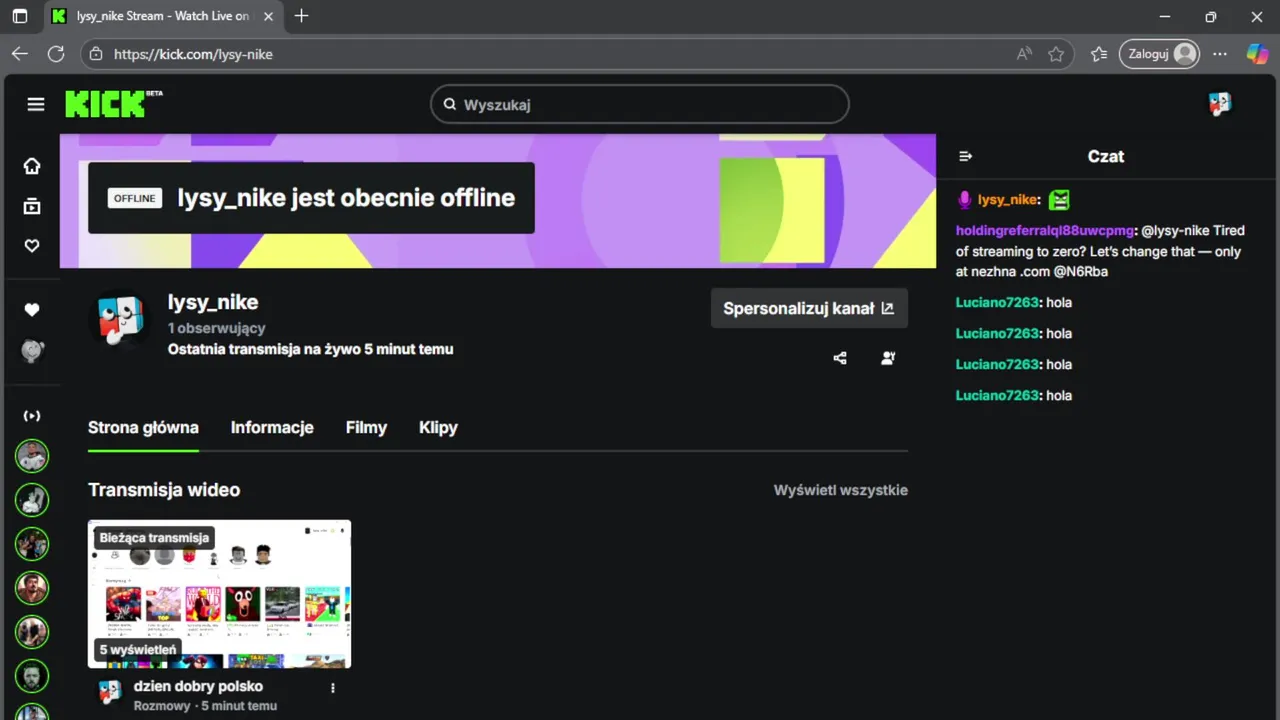Open Browse icon in left sidebar

[32, 206]
